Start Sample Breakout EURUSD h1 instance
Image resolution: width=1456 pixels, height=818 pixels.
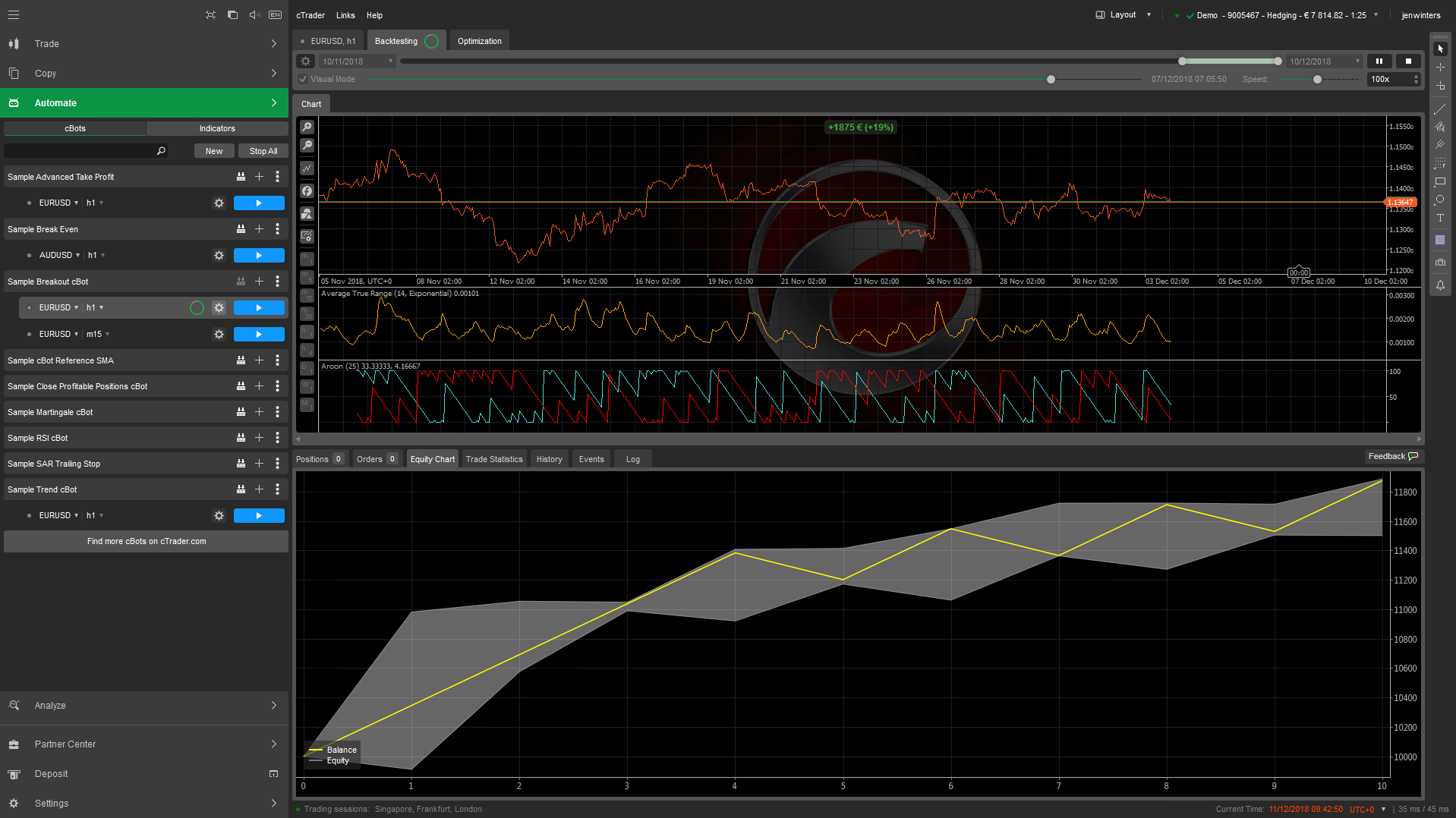coord(259,308)
